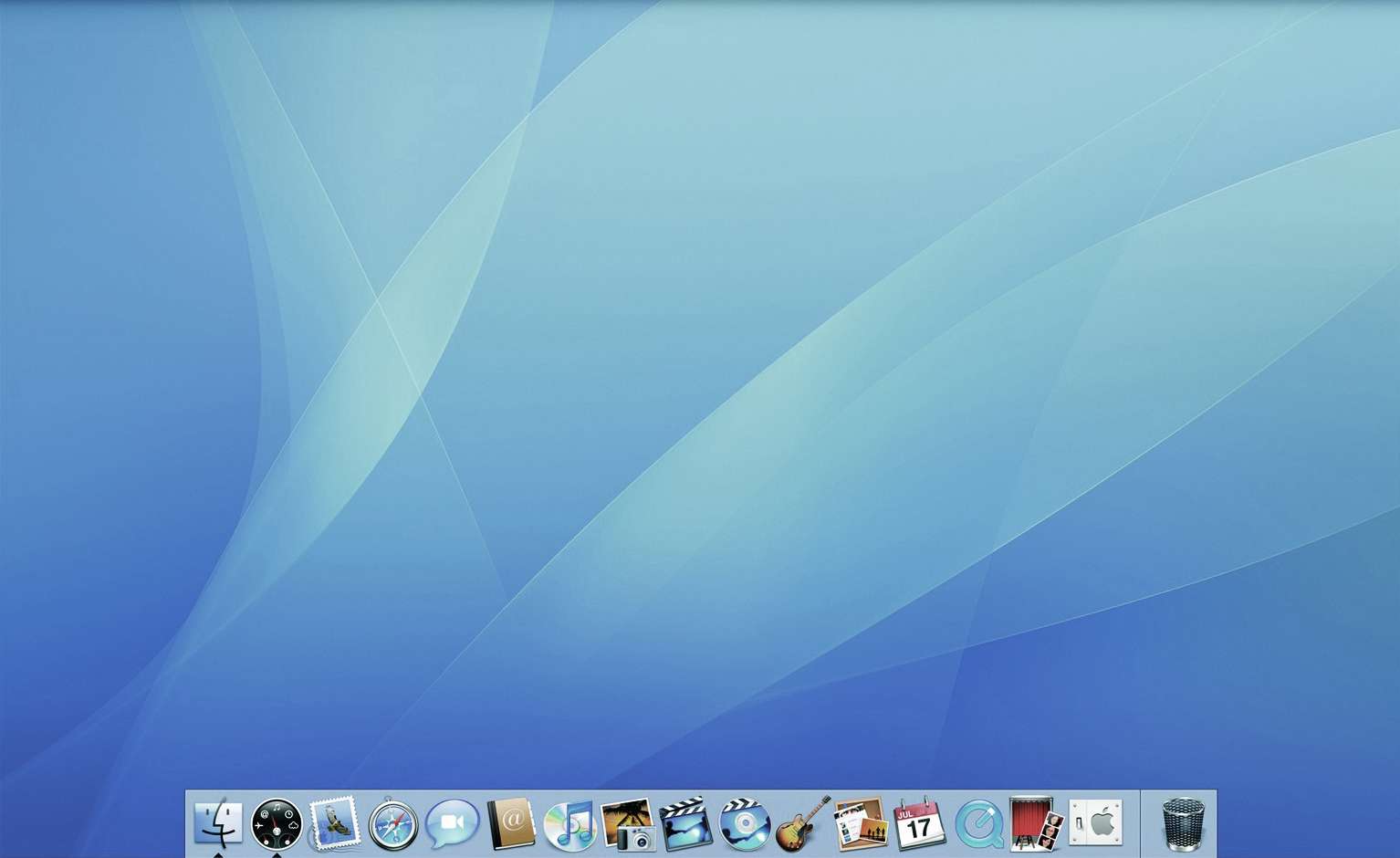
Task: Open iCal calendar showing JUL 17
Action: (919, 823)
